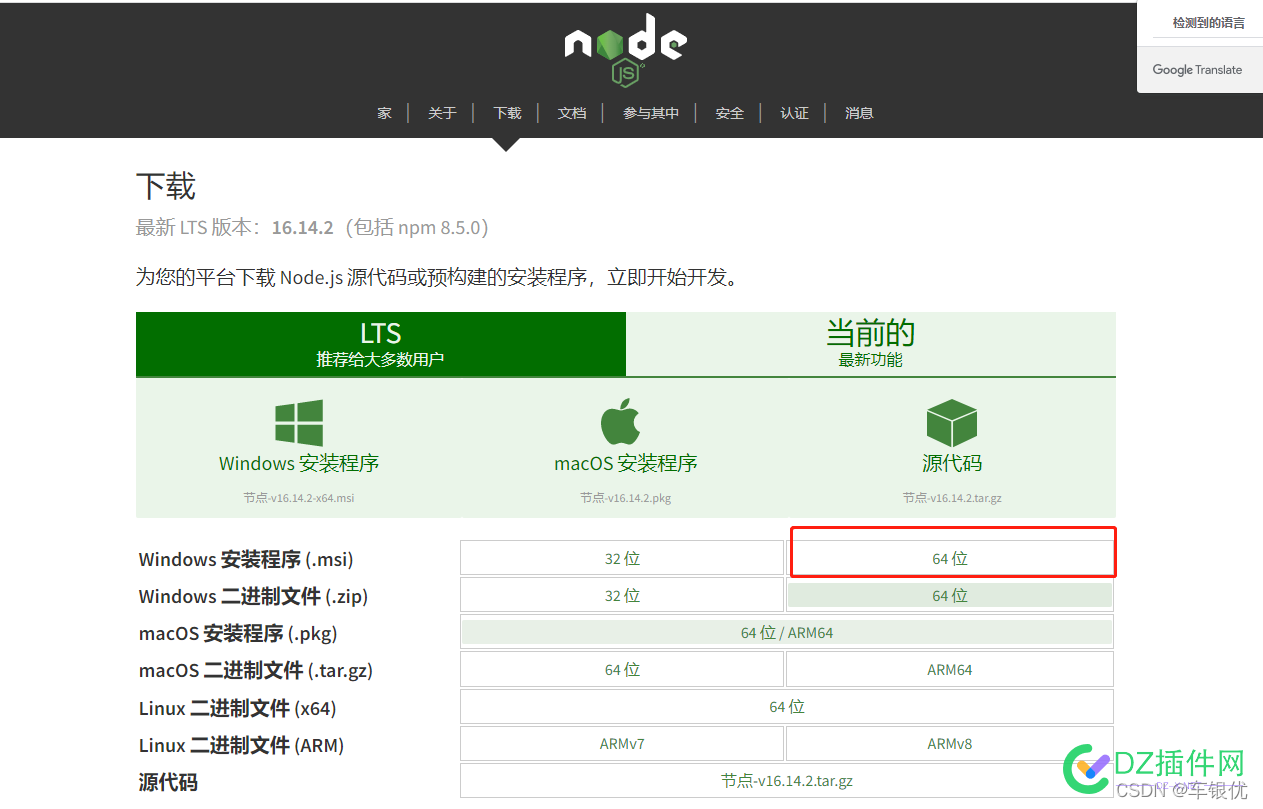Open the 参与其中 (Get Involved) navigation item
1263x809 pixels.
(651, 113)
